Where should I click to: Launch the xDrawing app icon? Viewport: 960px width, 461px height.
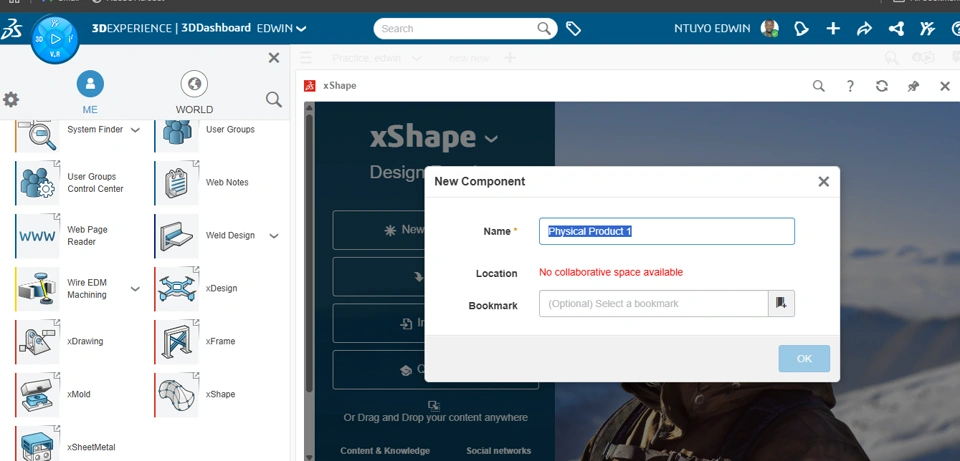(x=37, y=342)
